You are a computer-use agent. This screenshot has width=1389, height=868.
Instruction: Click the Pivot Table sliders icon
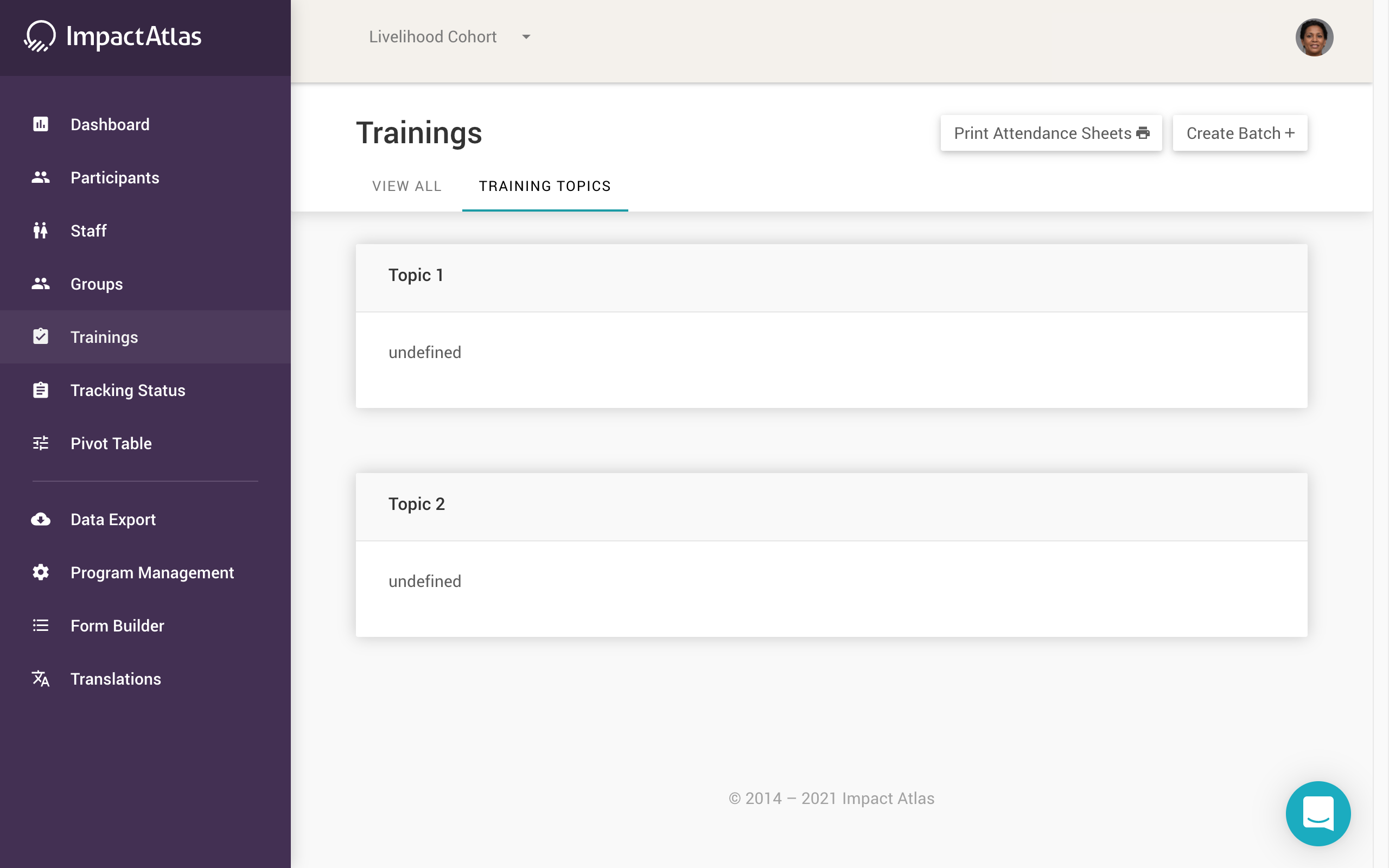coord(40,443)
